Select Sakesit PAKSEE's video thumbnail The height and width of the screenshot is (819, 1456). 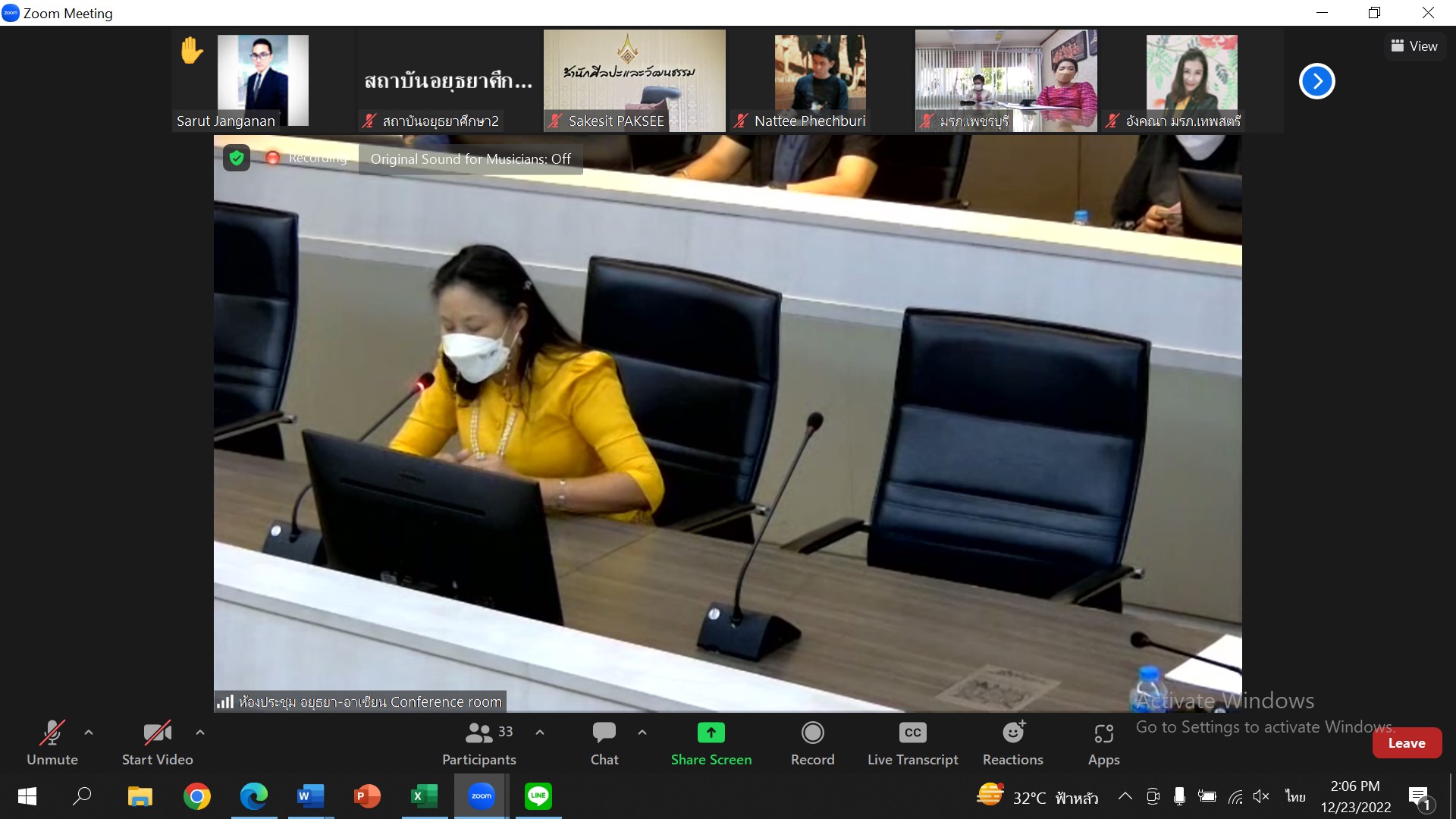pyautogui.click(x=635, y=80)
